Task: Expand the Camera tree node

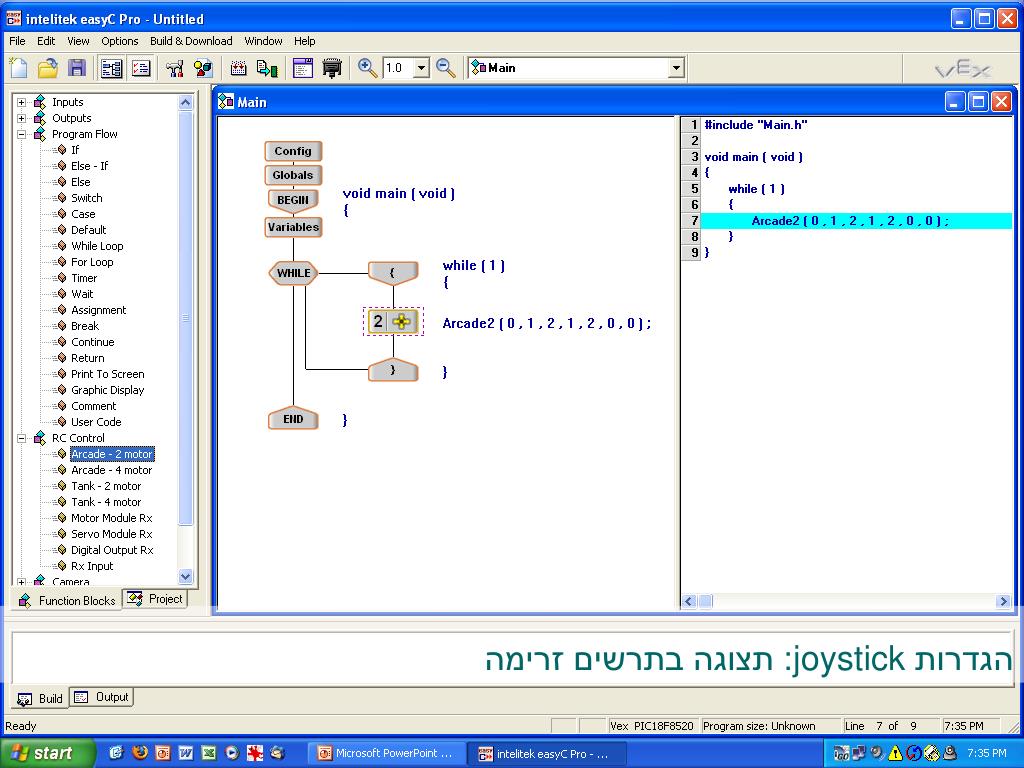Action: click(22, 581)
